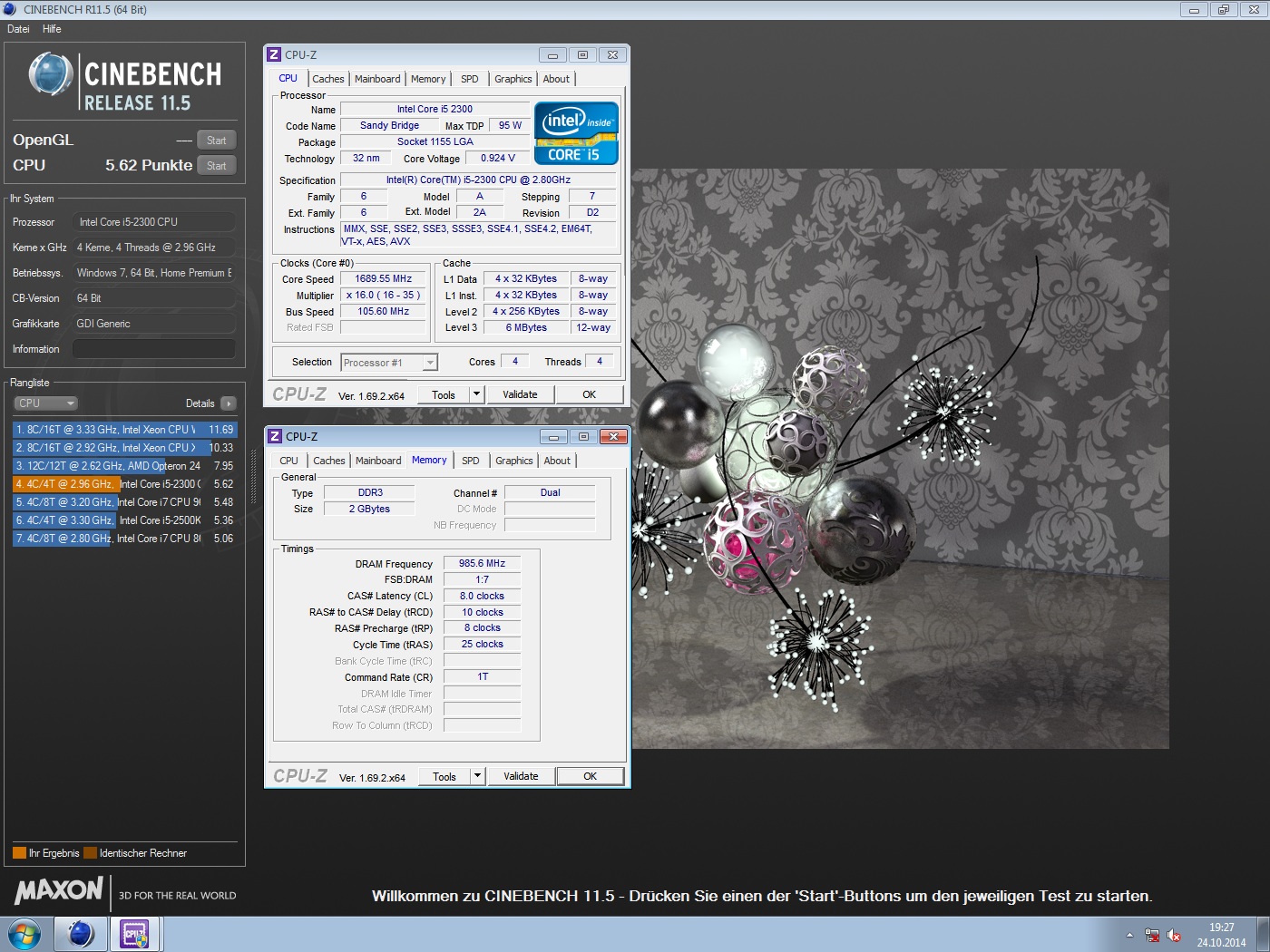The width and height of the screenshot is (1270, 952).
Task: Open Memory tab in upper CPU-Z
Action: [428, 79]
